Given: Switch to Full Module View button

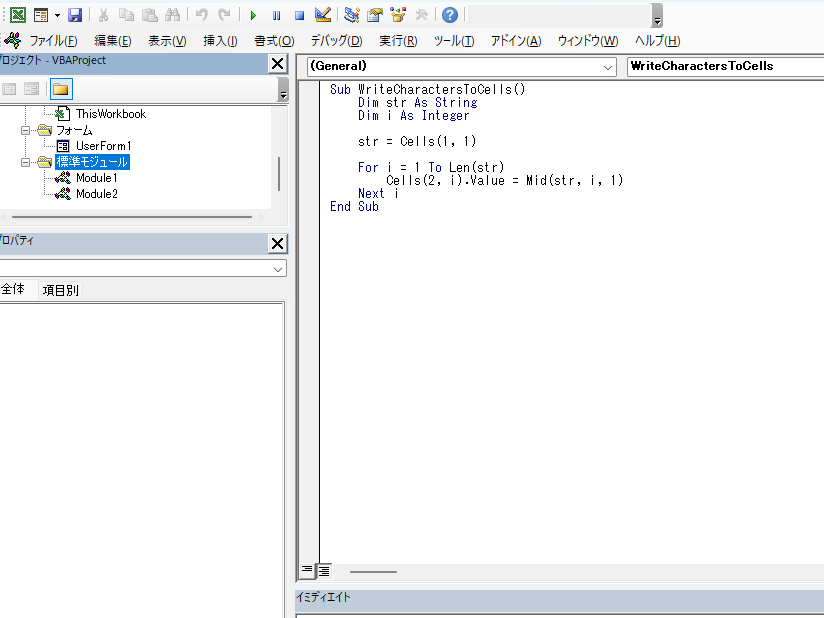Looking at the screenshot, I should [x=324, y=571].
